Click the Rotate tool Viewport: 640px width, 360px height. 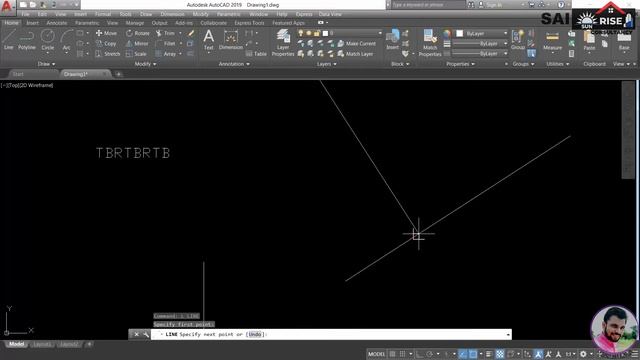[138, 33]
